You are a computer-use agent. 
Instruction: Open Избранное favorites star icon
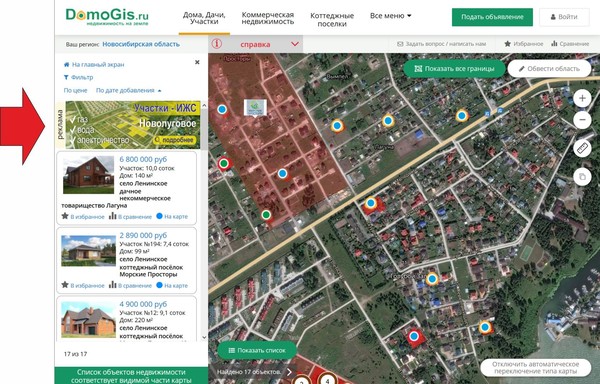click(x=507, y=44)
